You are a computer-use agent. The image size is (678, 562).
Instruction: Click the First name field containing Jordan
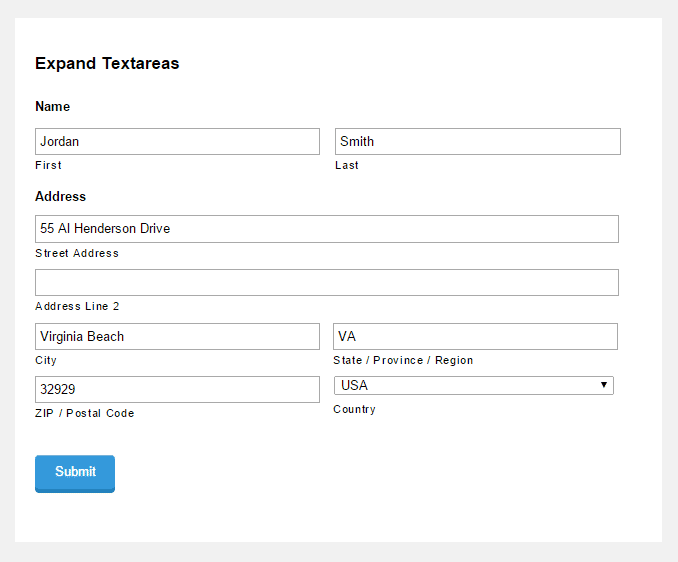click(x=177, y=141)
